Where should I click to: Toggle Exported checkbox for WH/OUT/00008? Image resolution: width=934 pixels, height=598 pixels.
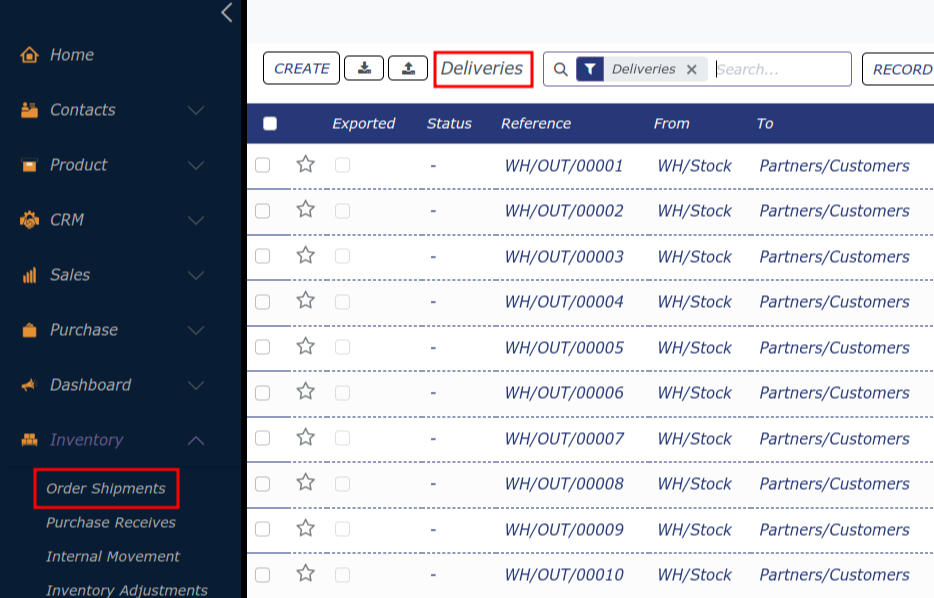pyautogui.click(x=343, y=484)
